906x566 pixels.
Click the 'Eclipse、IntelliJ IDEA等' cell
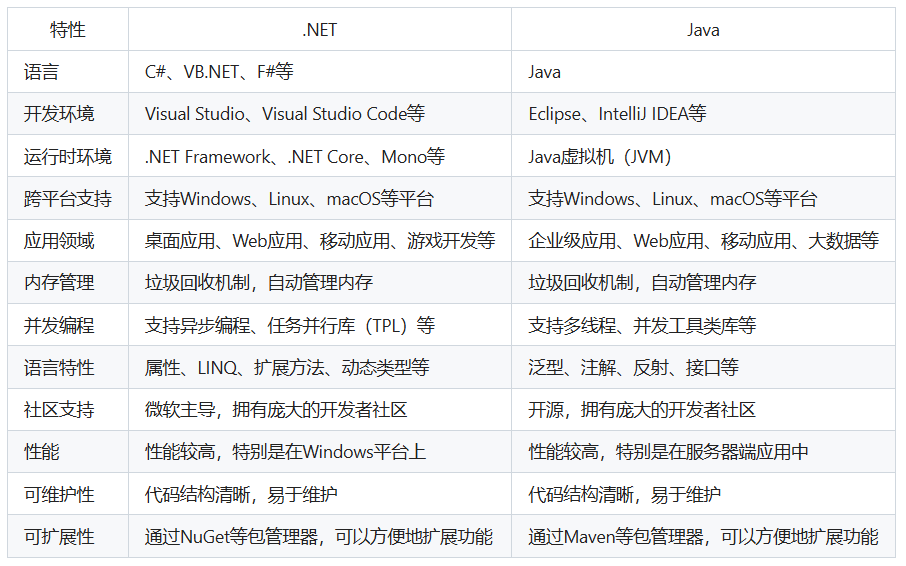tap(703, 114)
